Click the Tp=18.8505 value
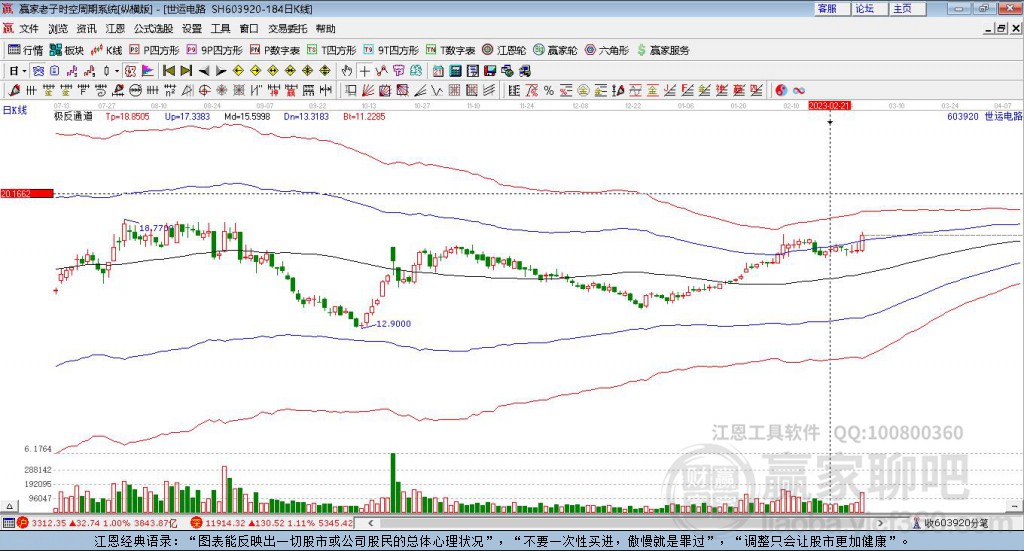The height and width of the screenshot is (551, 1024). click(x=127, y=116)
